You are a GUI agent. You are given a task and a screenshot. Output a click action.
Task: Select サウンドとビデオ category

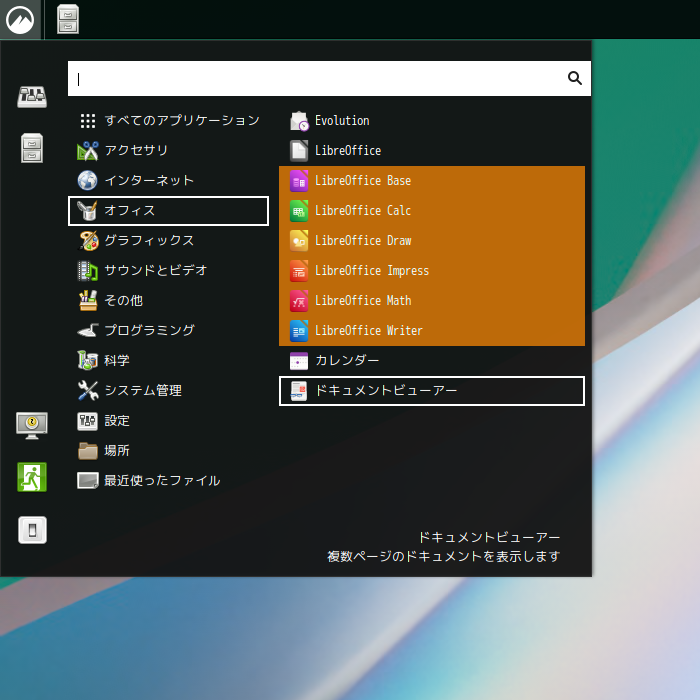[x=168, y=271]
